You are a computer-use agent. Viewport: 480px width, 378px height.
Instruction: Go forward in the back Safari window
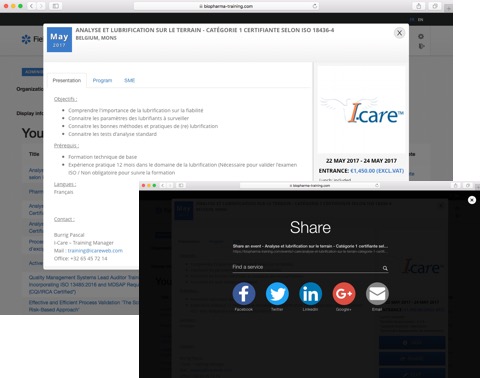click(x=41, y=6)
